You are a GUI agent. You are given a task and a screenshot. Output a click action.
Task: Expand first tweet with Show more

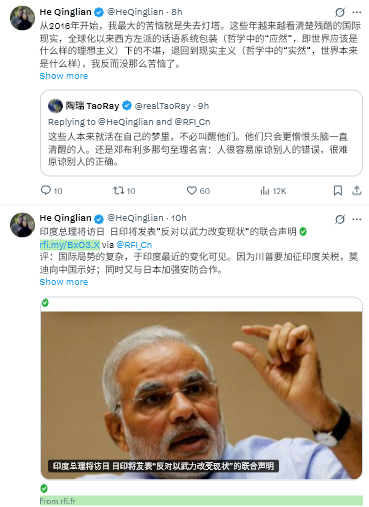pos(64,76)
